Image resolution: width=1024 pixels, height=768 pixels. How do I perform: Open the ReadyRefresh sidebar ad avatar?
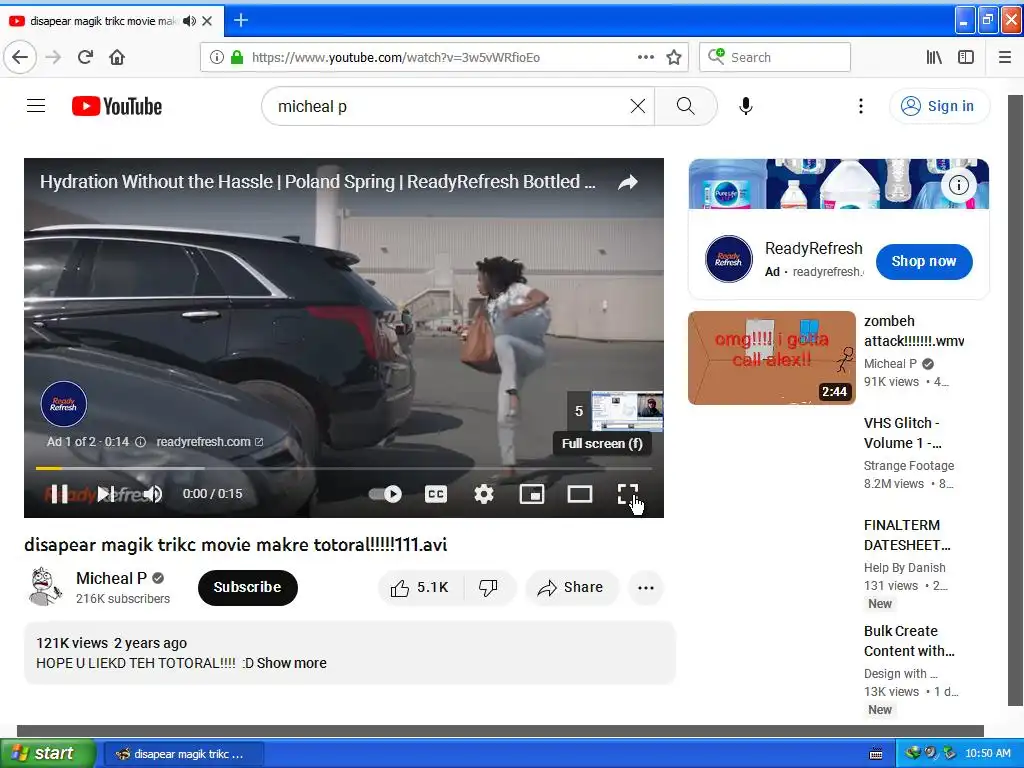coord(729,259)
